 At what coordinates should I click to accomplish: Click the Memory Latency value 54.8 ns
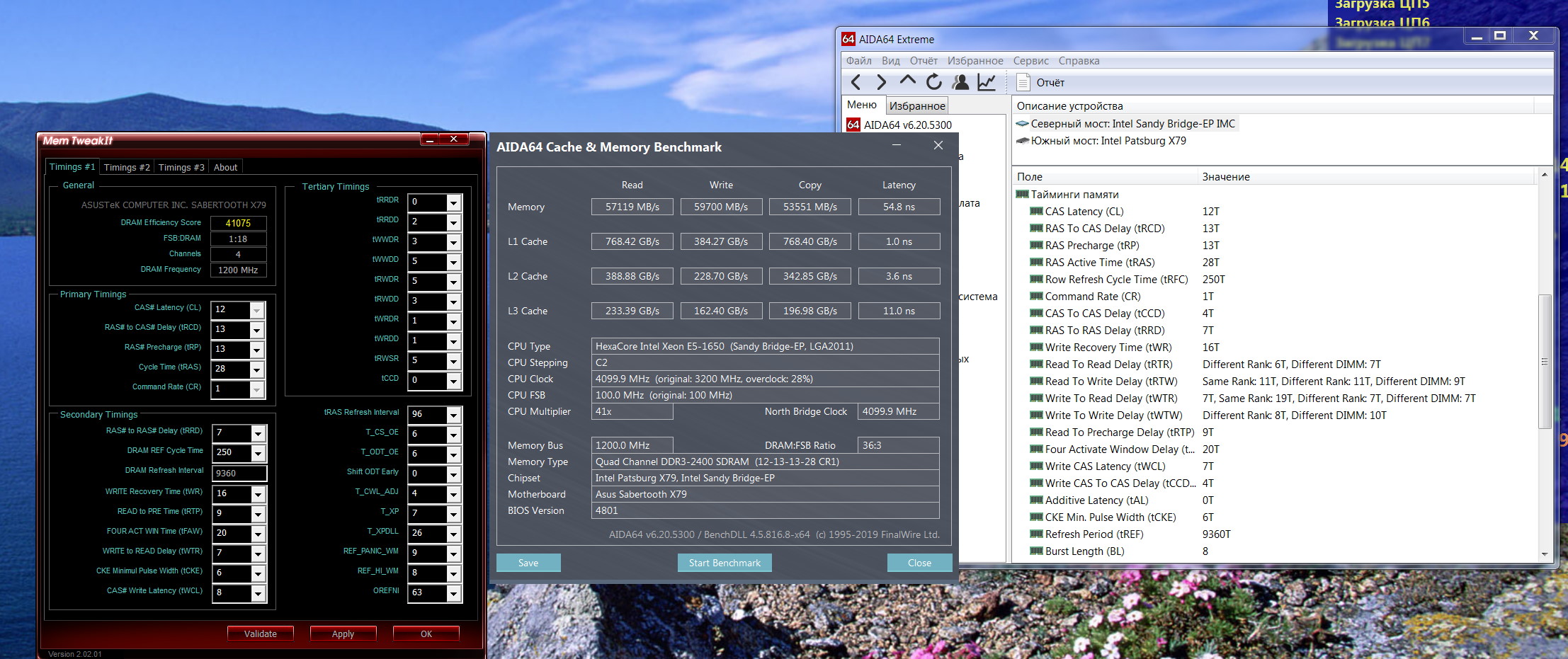899,207
